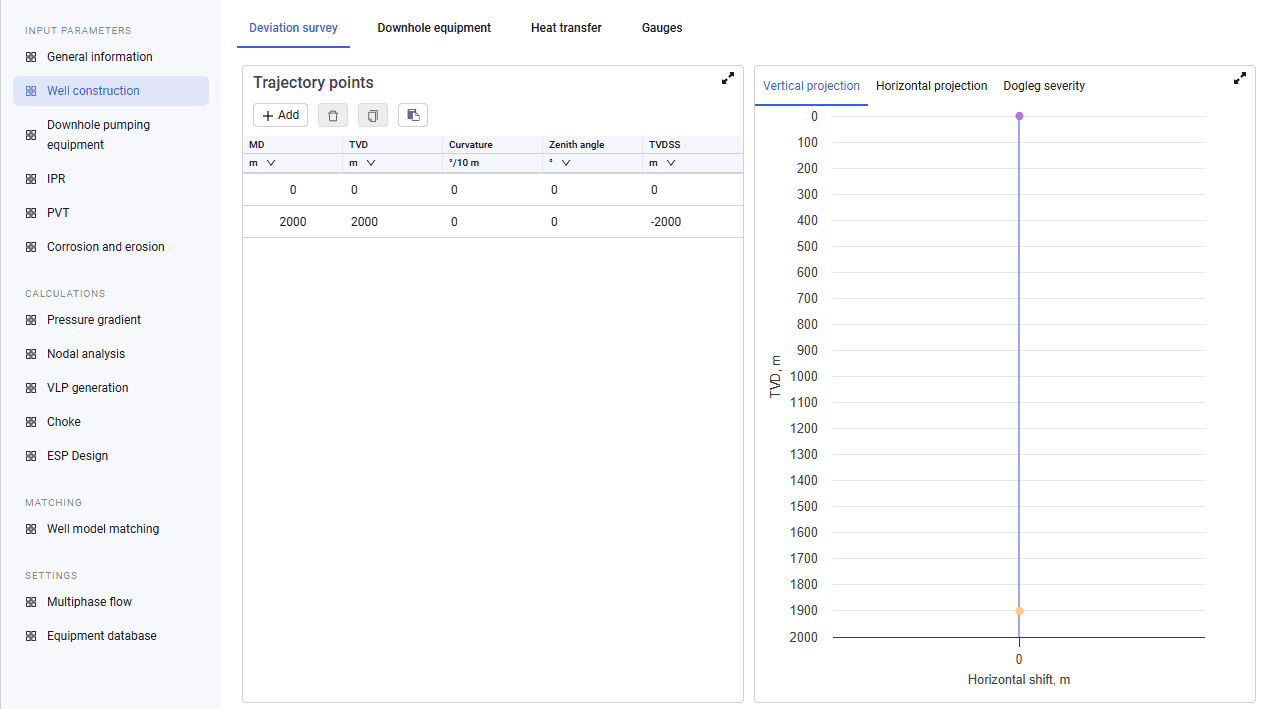Open the Heat transfer tab

tap(566, 28)
